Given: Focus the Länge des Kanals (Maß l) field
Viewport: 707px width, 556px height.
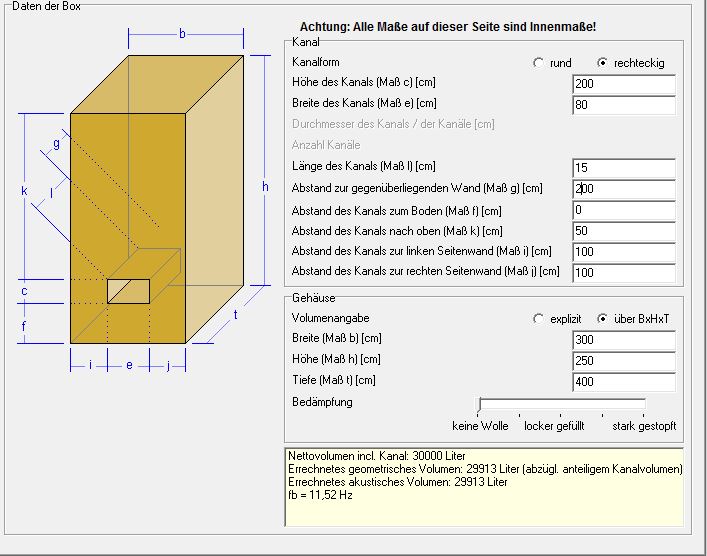Looking at the screenshot, I should coord(624,167).
